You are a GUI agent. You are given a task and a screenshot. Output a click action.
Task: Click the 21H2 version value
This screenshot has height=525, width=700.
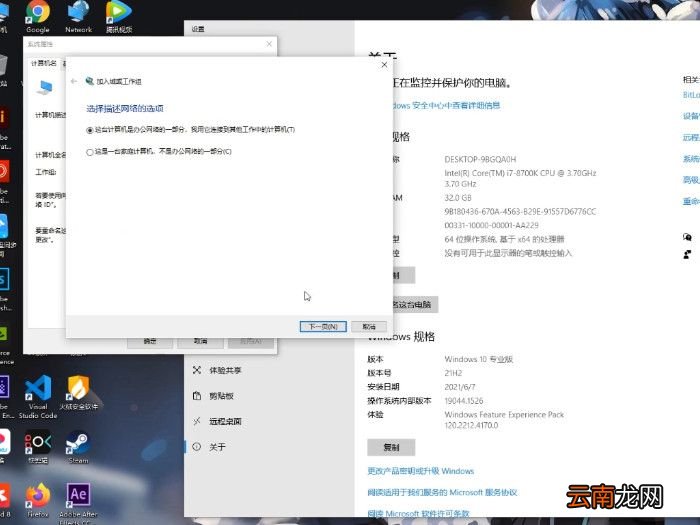pos(453,373)
